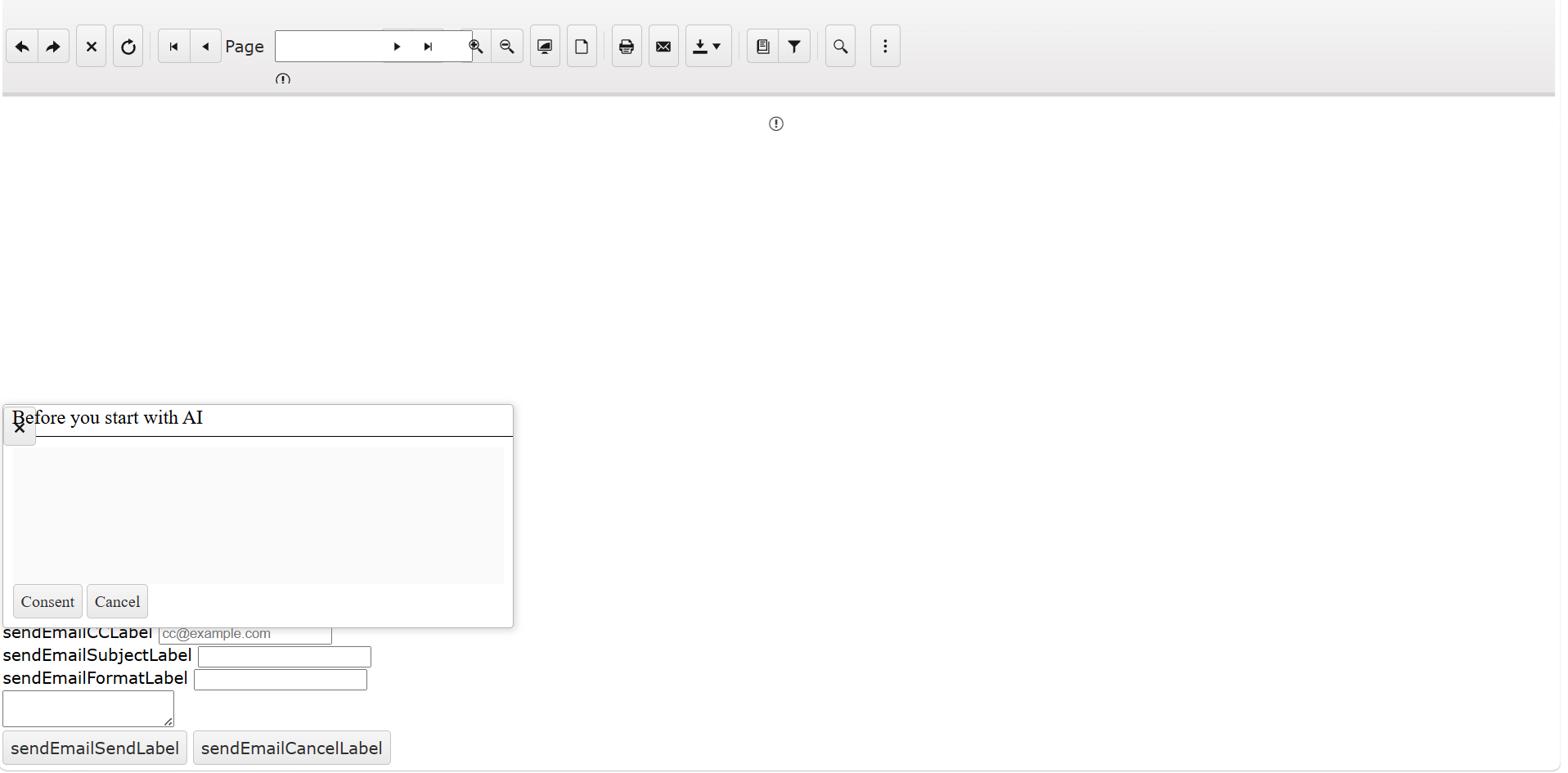
Task: Click the Undo arrow in the toolbar
Action: point(22,47)
